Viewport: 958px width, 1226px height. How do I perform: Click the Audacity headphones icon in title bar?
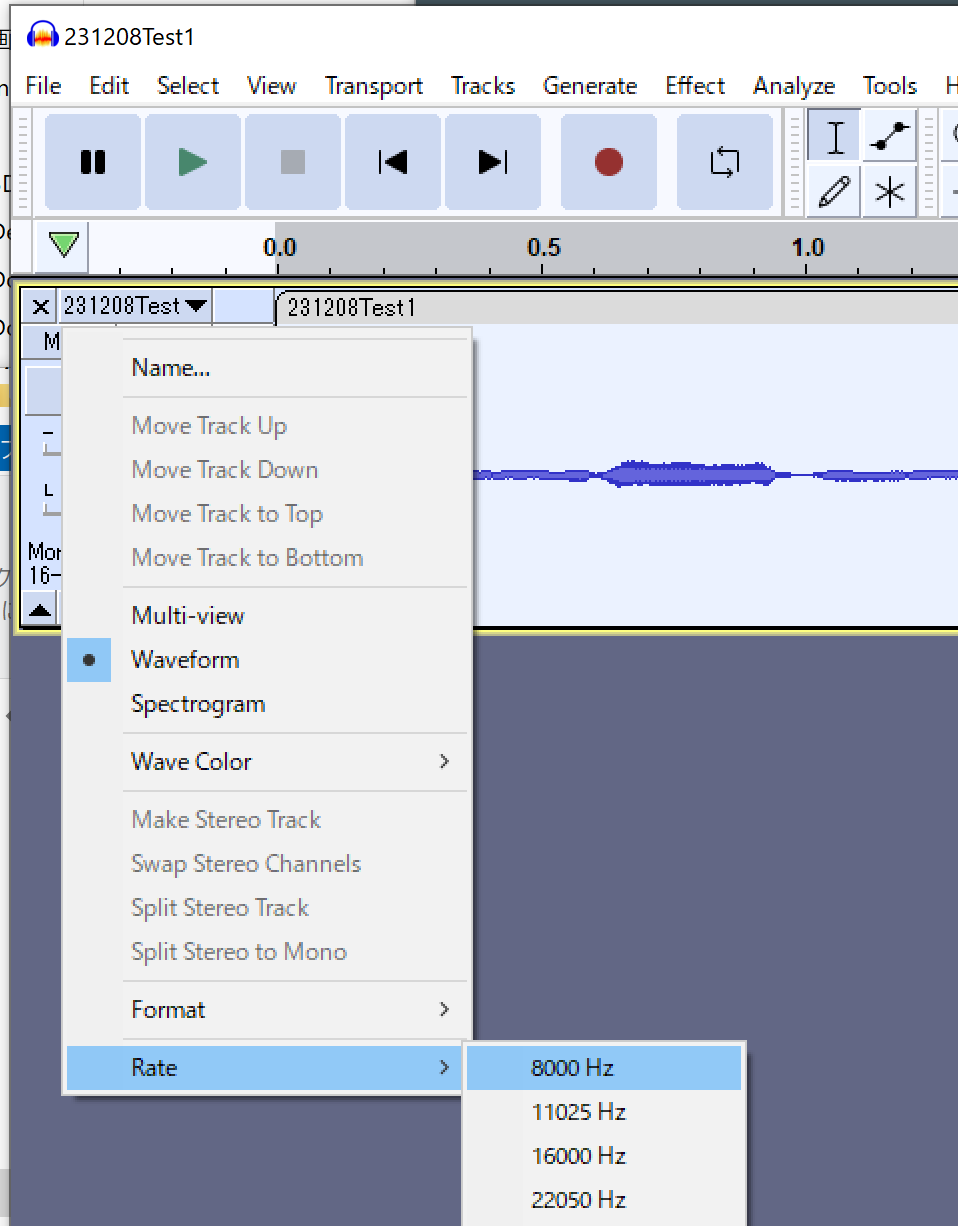[x=43, y=37]
